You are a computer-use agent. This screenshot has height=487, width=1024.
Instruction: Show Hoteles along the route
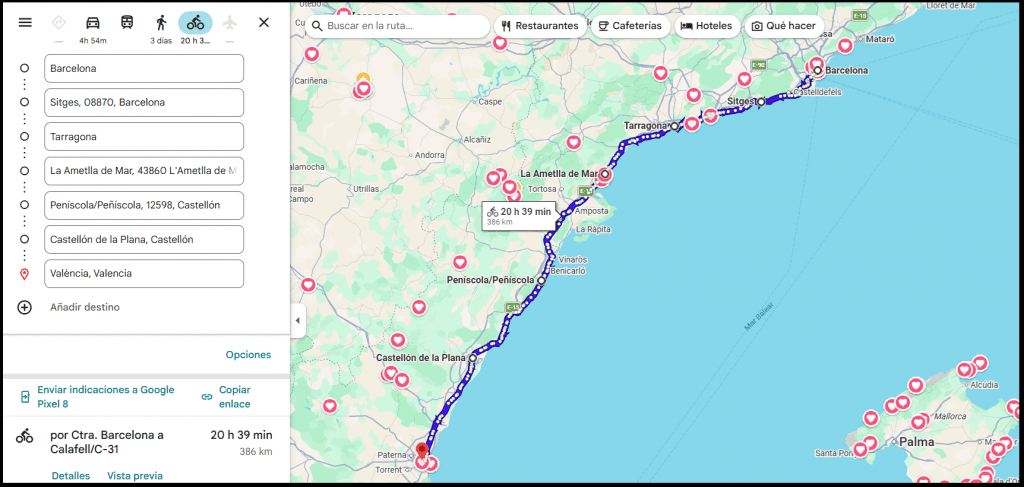click(x=707, y=26)
